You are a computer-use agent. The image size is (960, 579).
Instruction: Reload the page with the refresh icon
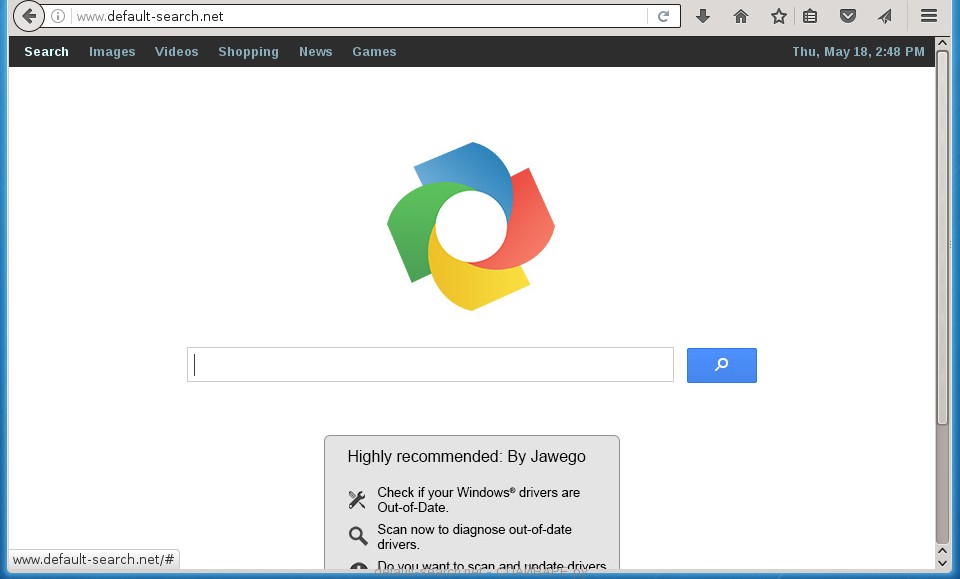(x=662, y=16)
